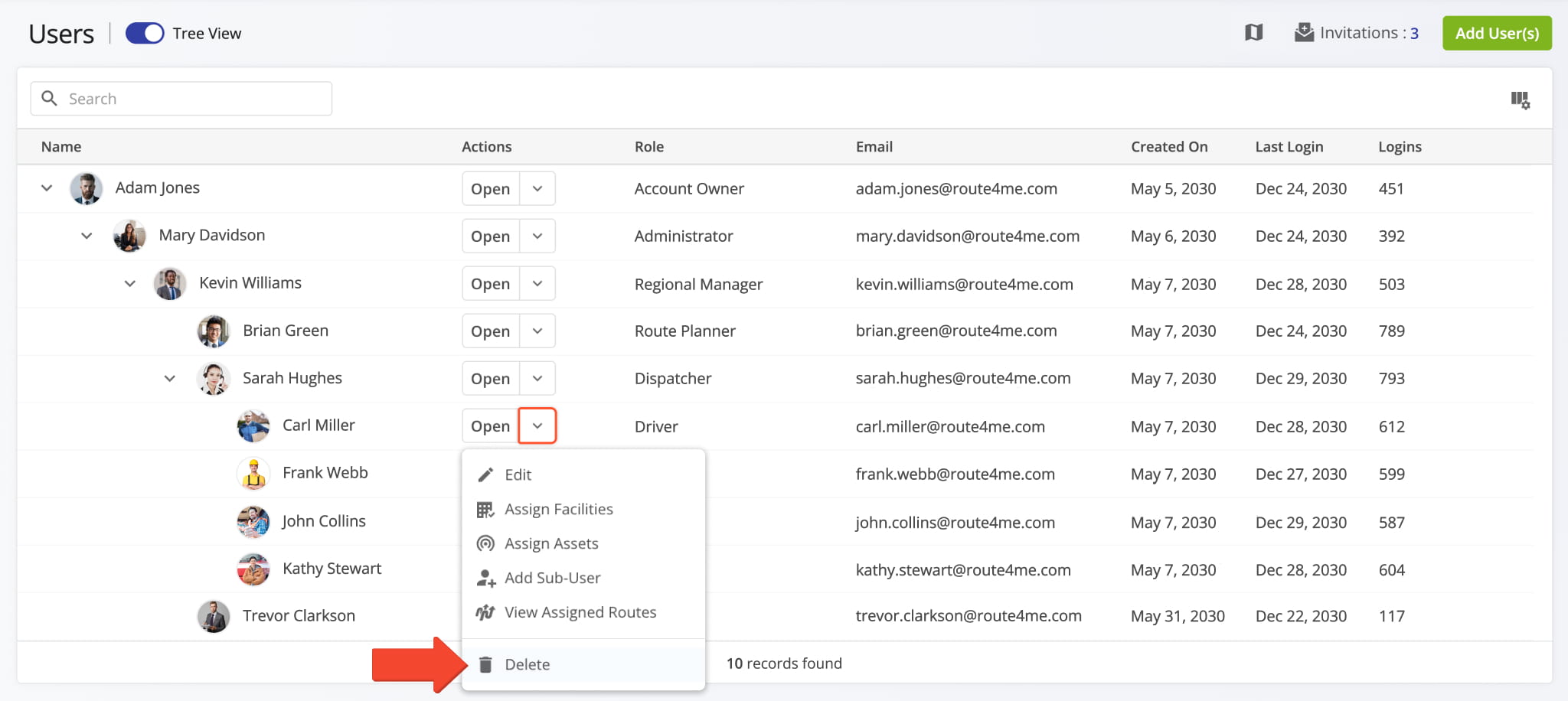The height and width of the screenshot is (701, 1568).
Task: Click Carl Miller's avatar
Action: point(253,425)
